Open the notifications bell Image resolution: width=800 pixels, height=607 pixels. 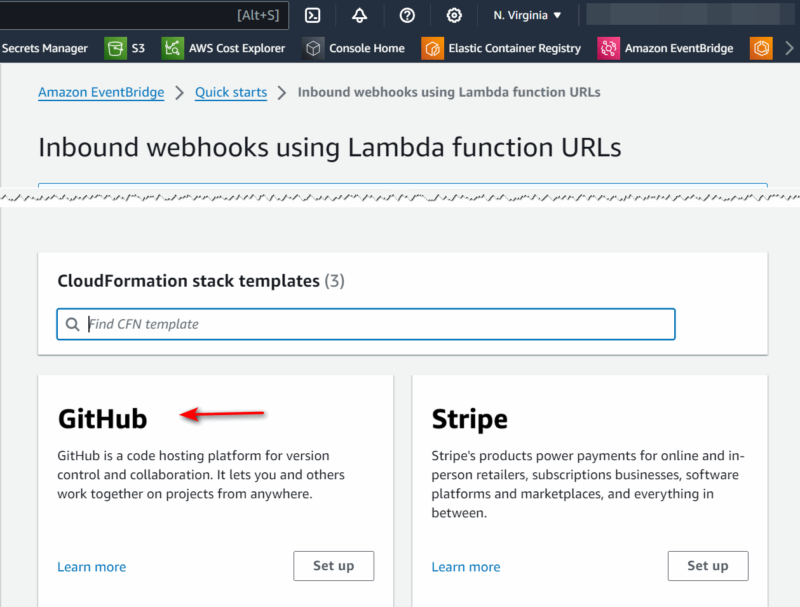pos(359,15)
